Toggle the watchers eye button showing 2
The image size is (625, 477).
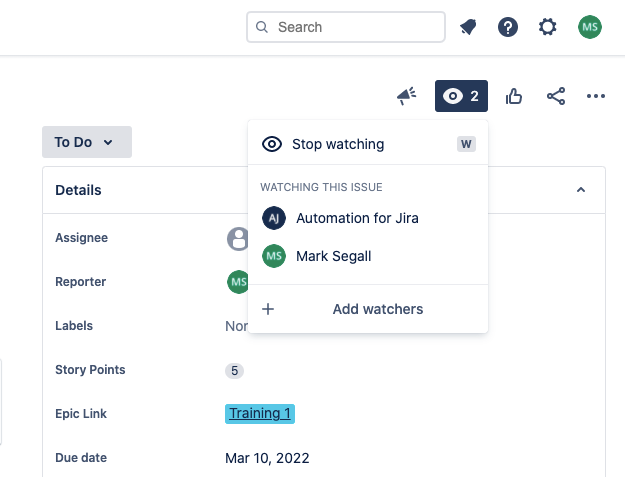click(461, 96)
